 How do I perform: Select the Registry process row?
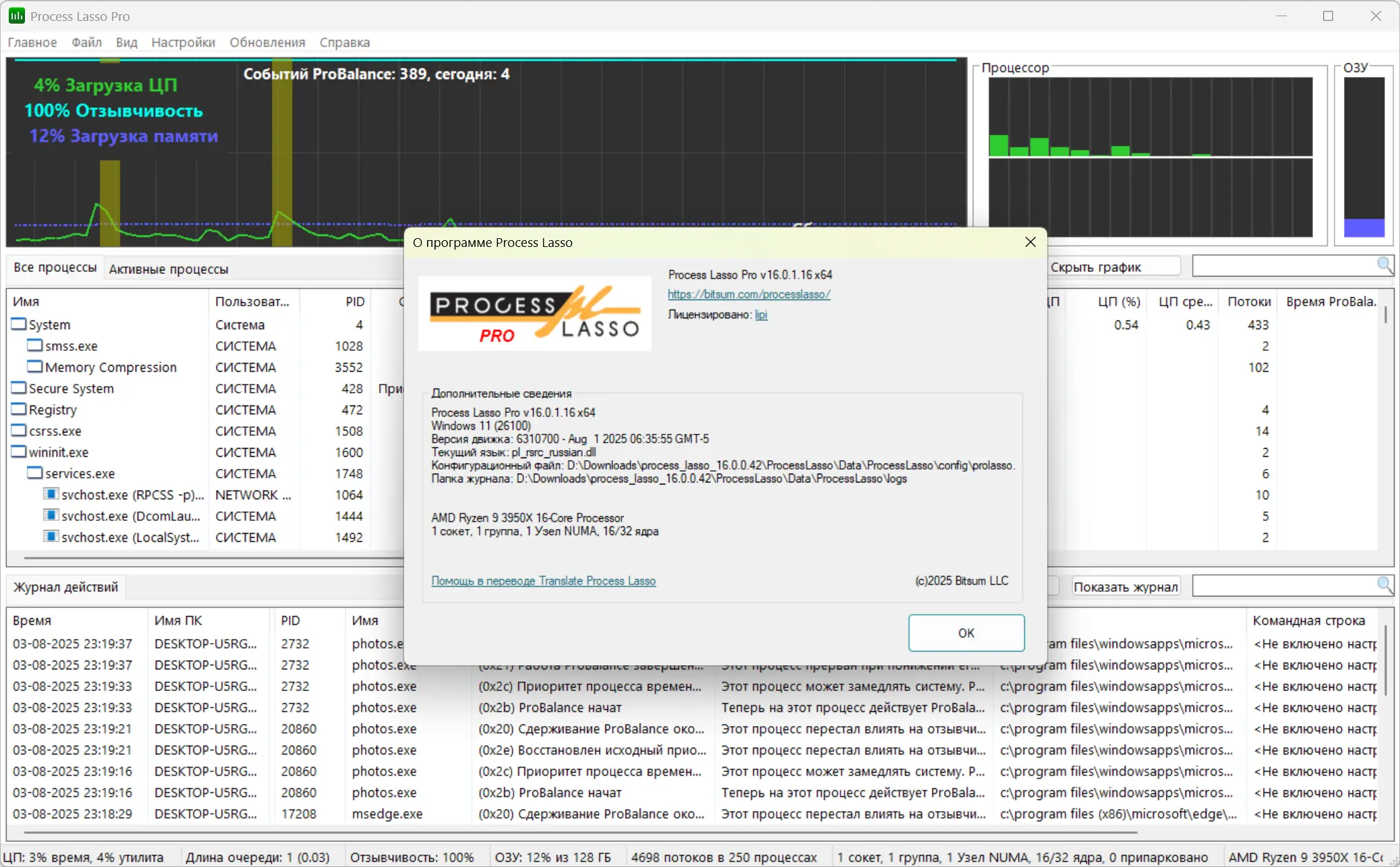coord(53,410)
